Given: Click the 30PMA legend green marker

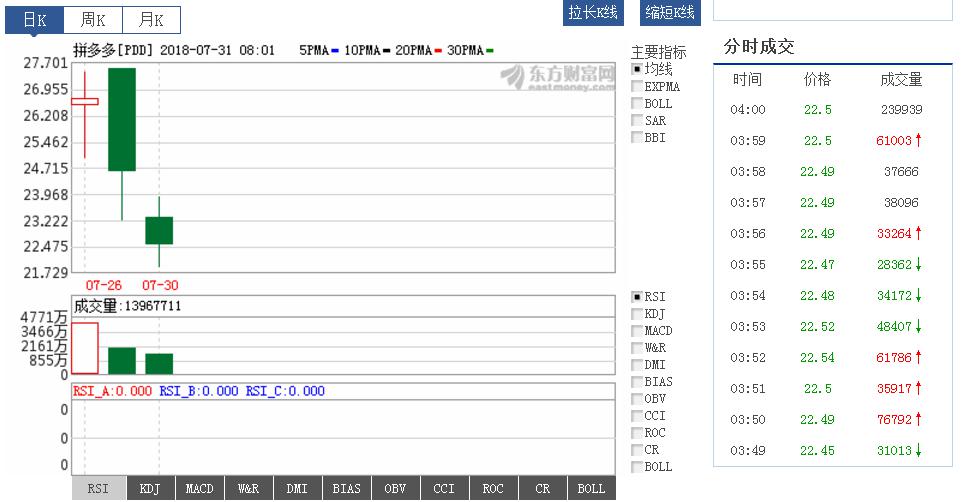Looking at the screenshot, I should tap(489, 50).
